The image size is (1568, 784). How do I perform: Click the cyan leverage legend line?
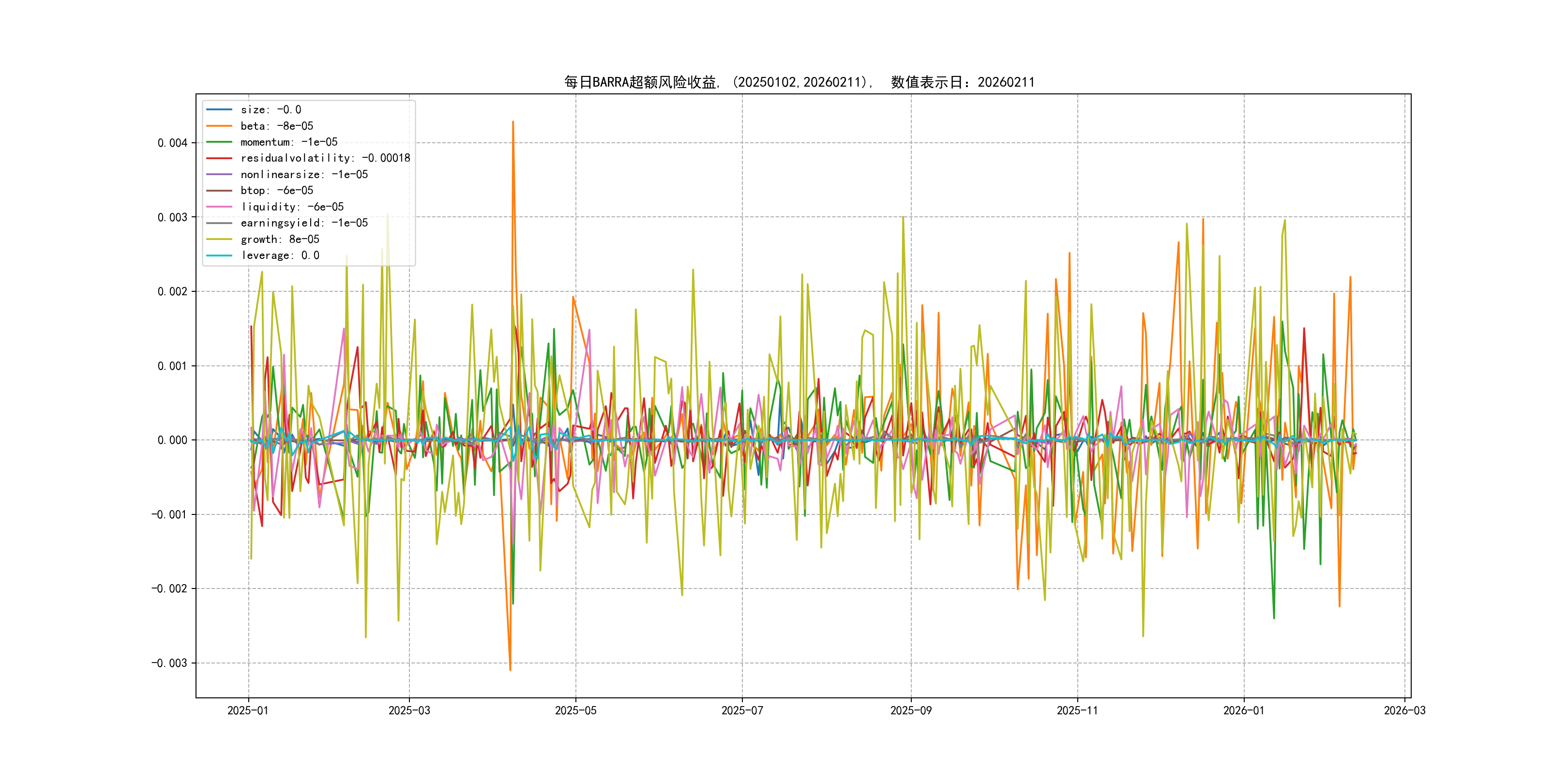[219, 256]
